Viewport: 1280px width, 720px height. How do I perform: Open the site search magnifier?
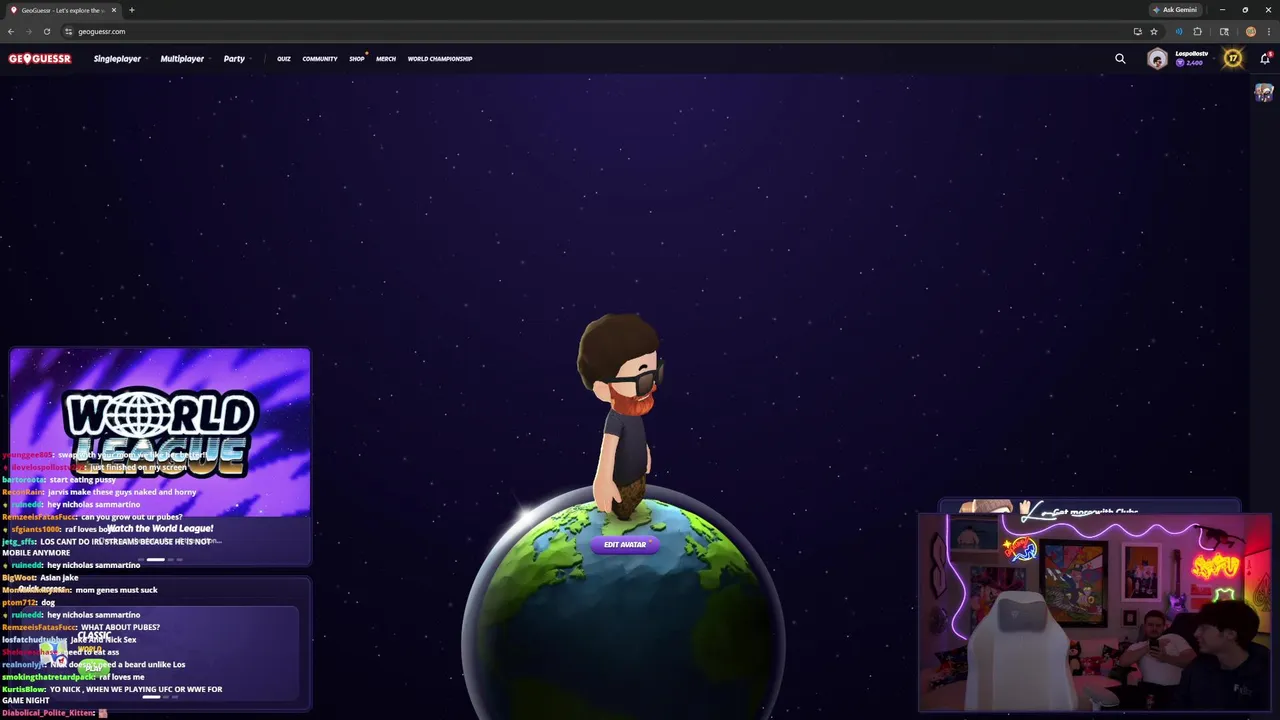(1120, 59)
